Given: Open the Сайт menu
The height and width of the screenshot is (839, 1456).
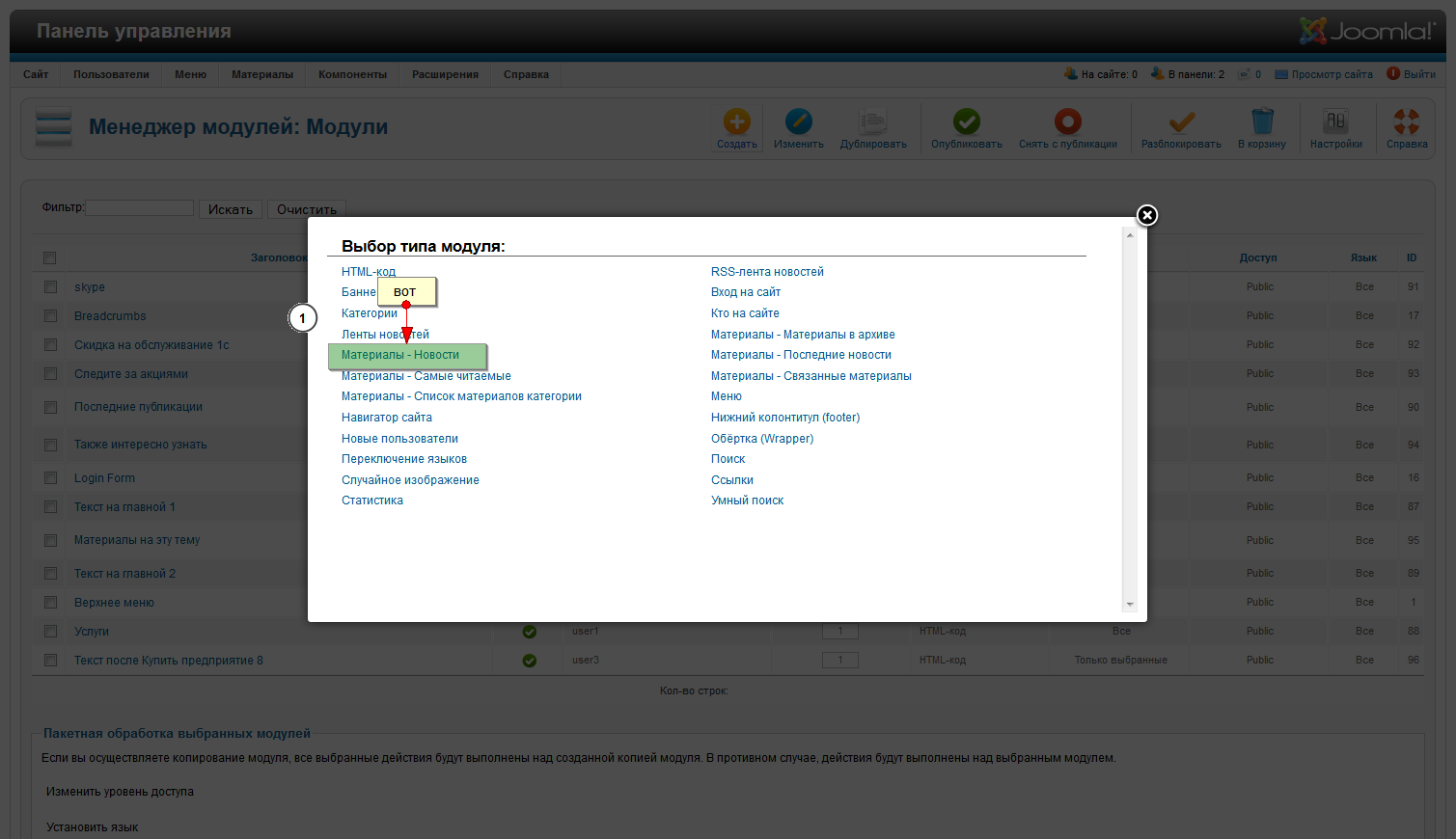Looking at the screenshot, I should point(36,74).
